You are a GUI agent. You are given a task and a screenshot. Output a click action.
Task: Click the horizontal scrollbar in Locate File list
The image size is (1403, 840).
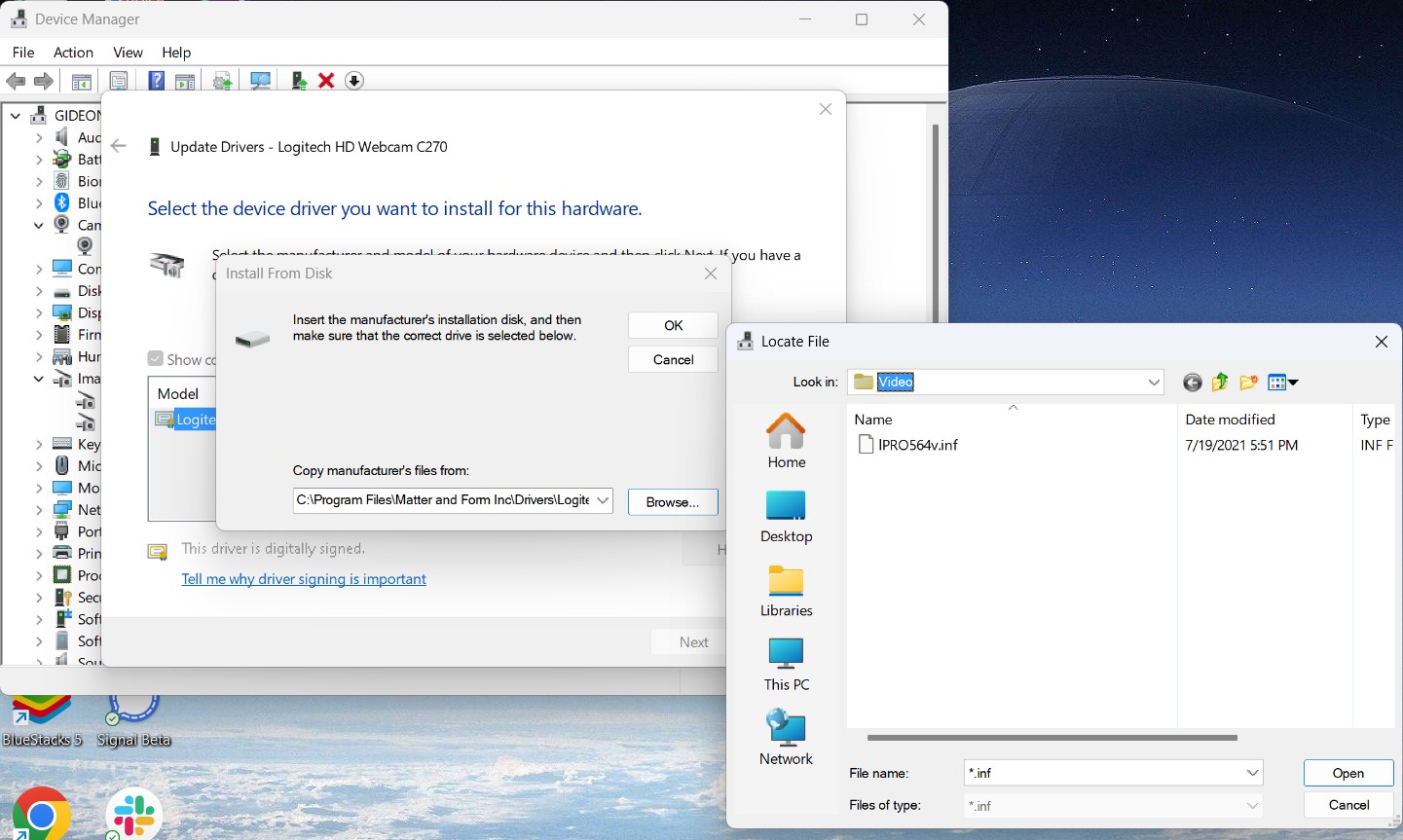coord(1052,738)
